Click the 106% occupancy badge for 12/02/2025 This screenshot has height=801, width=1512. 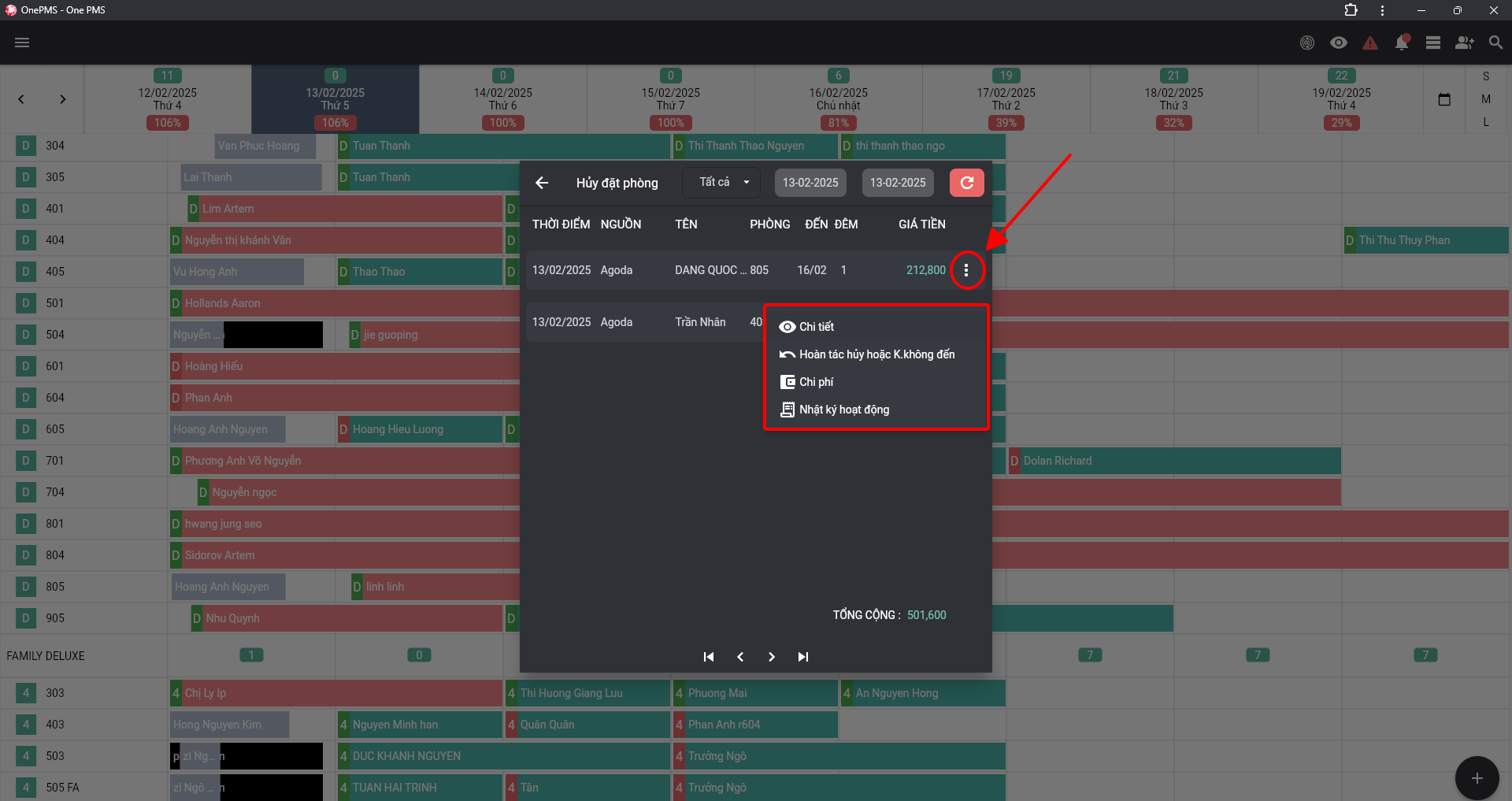[x=168, y=123]
